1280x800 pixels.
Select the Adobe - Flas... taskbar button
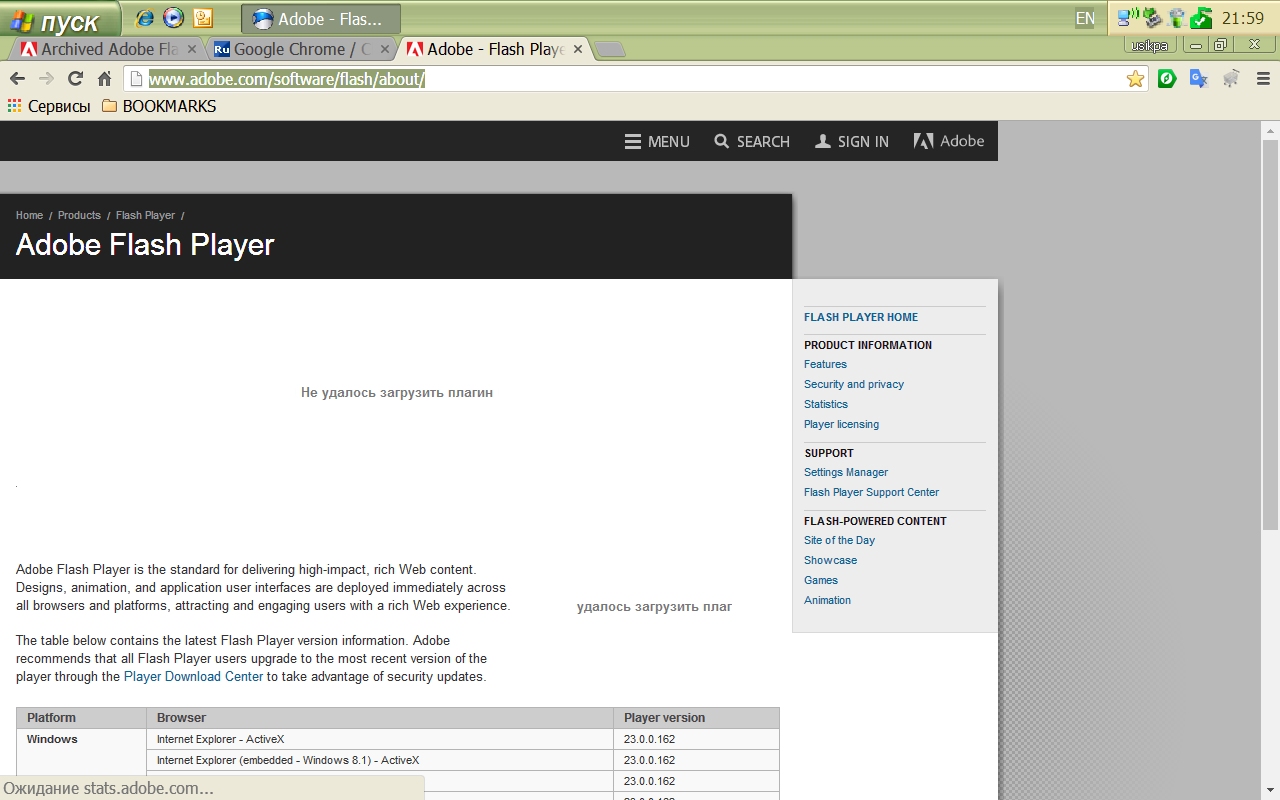coord(321,18)
